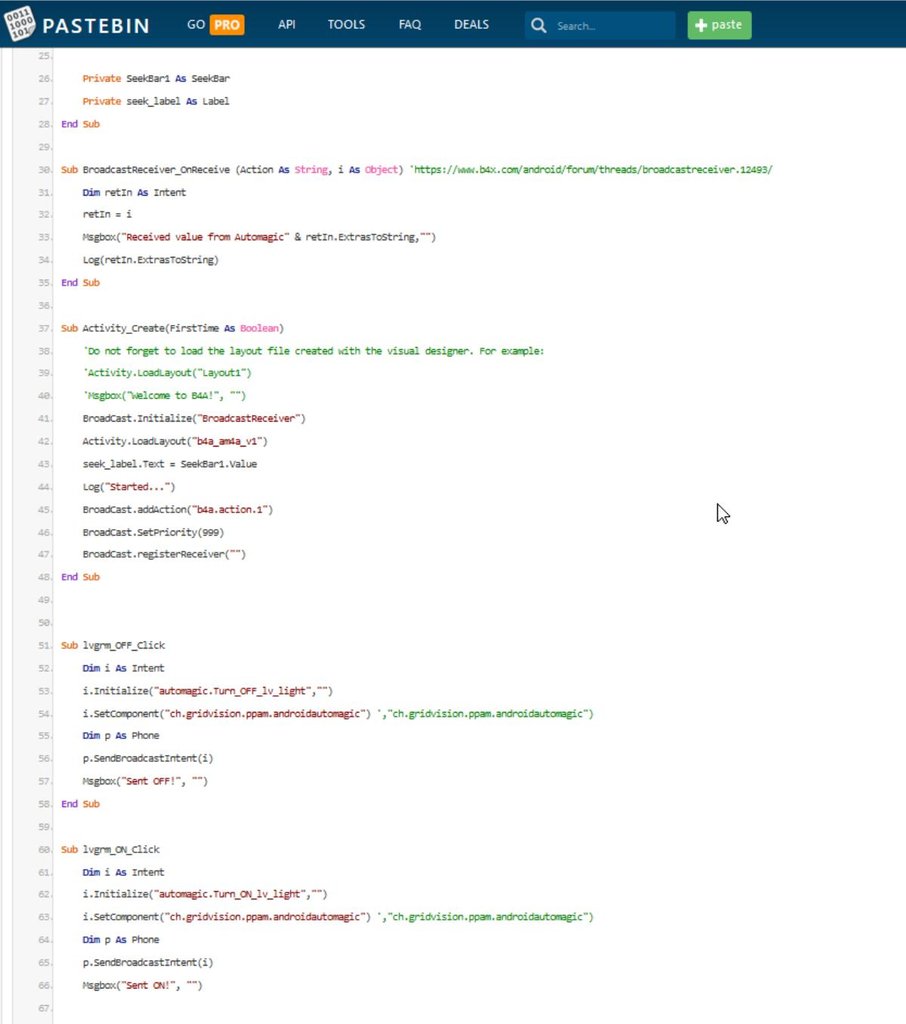Open the GO PRO menu
906x1024 pixels.
click(213, 24)
